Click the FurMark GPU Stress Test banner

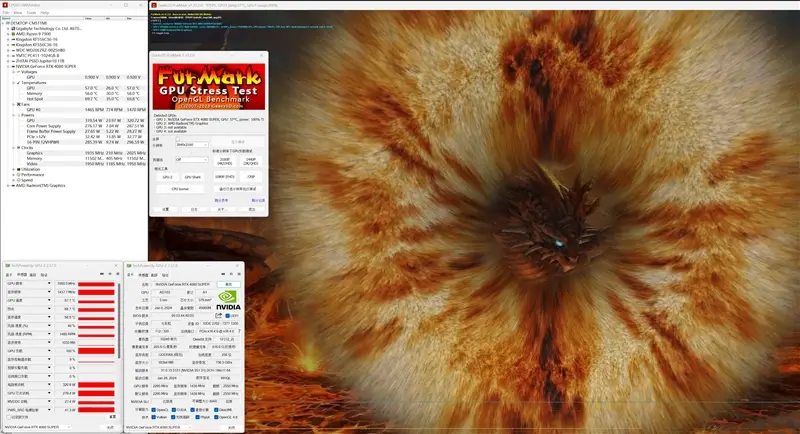coord(209,86)
